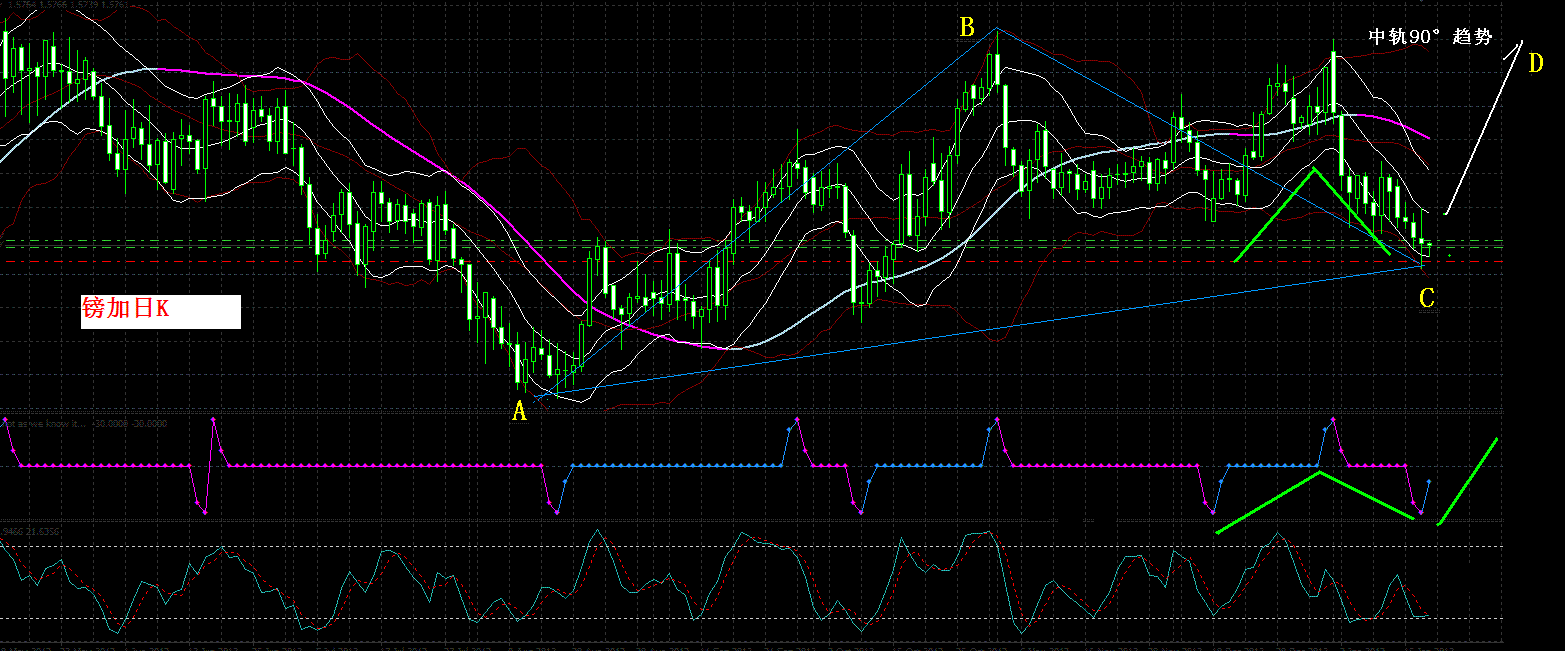Click the red 镑加日K chart label

point(126,311)
